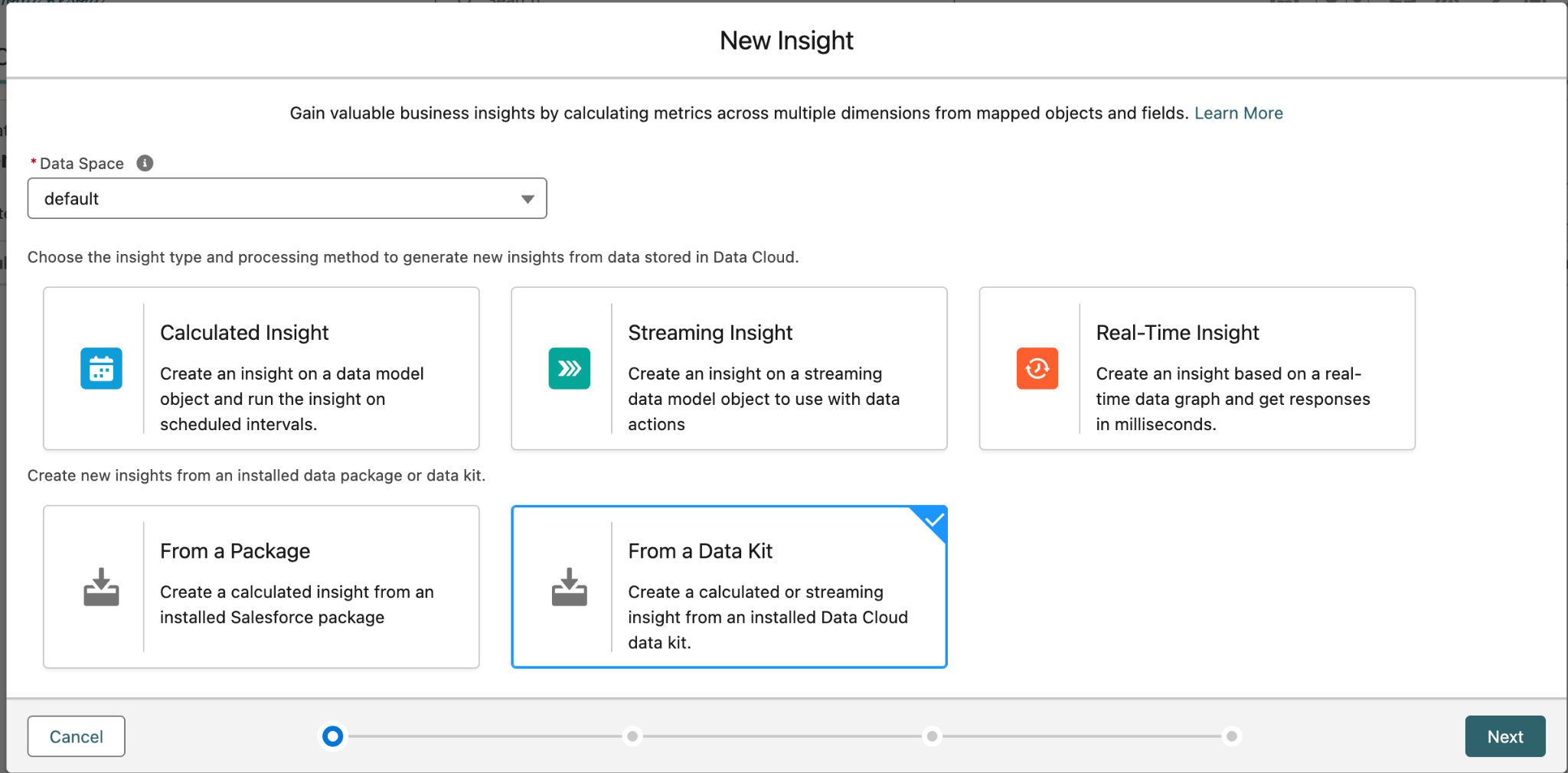Click the third progress step dot

click(x=932, y=736)
